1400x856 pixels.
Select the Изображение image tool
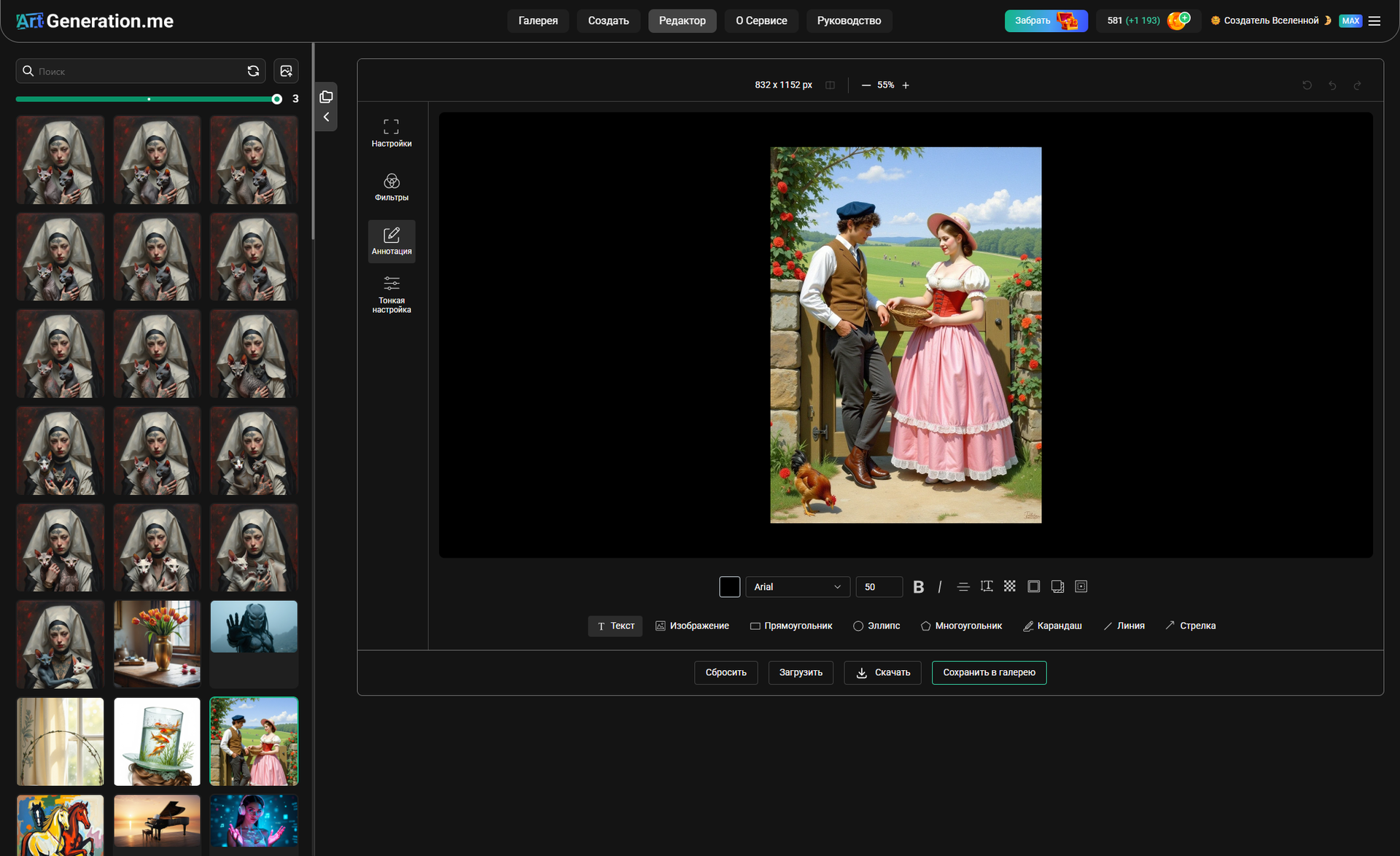(x=692, y=626)
